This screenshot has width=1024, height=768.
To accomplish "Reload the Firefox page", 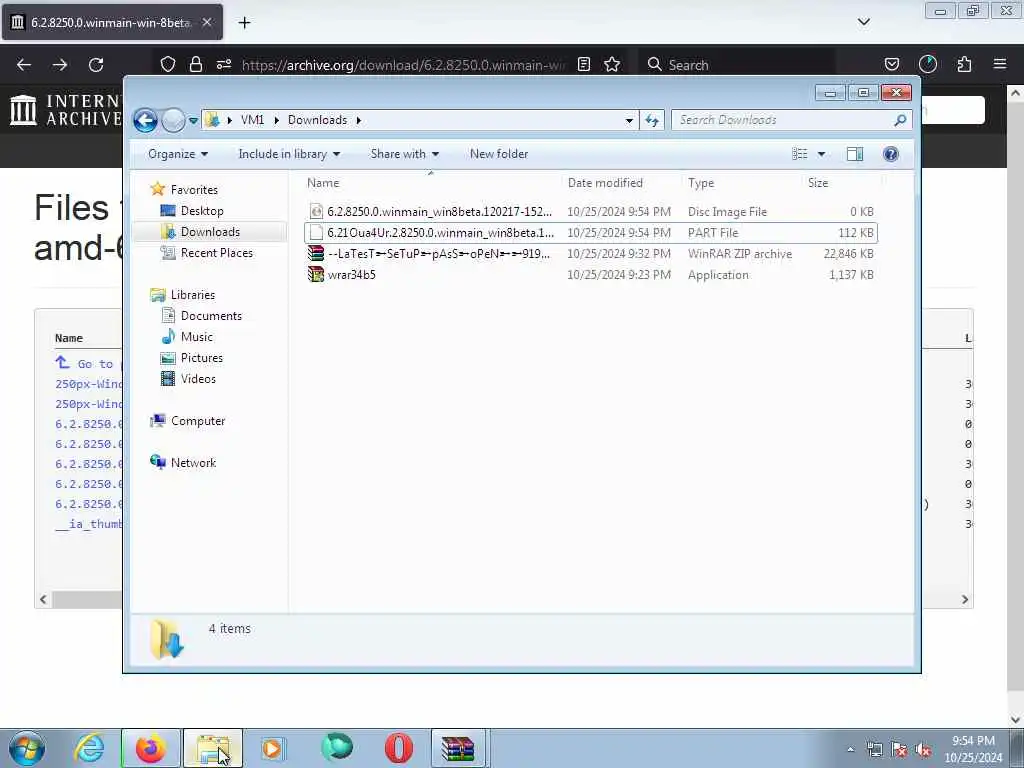I will (x=96, y=65).
